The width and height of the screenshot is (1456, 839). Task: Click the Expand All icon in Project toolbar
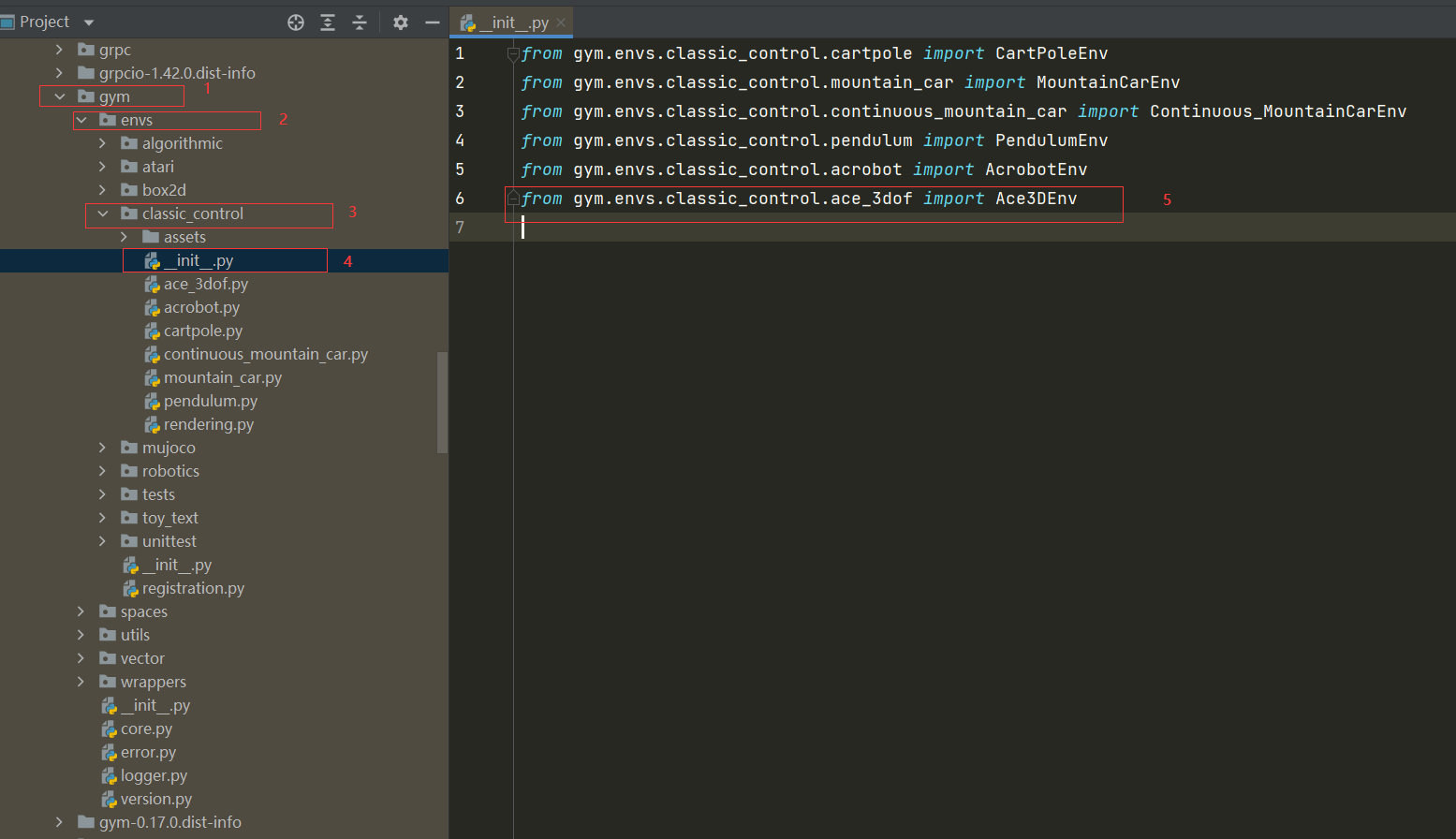coord(328,22)
